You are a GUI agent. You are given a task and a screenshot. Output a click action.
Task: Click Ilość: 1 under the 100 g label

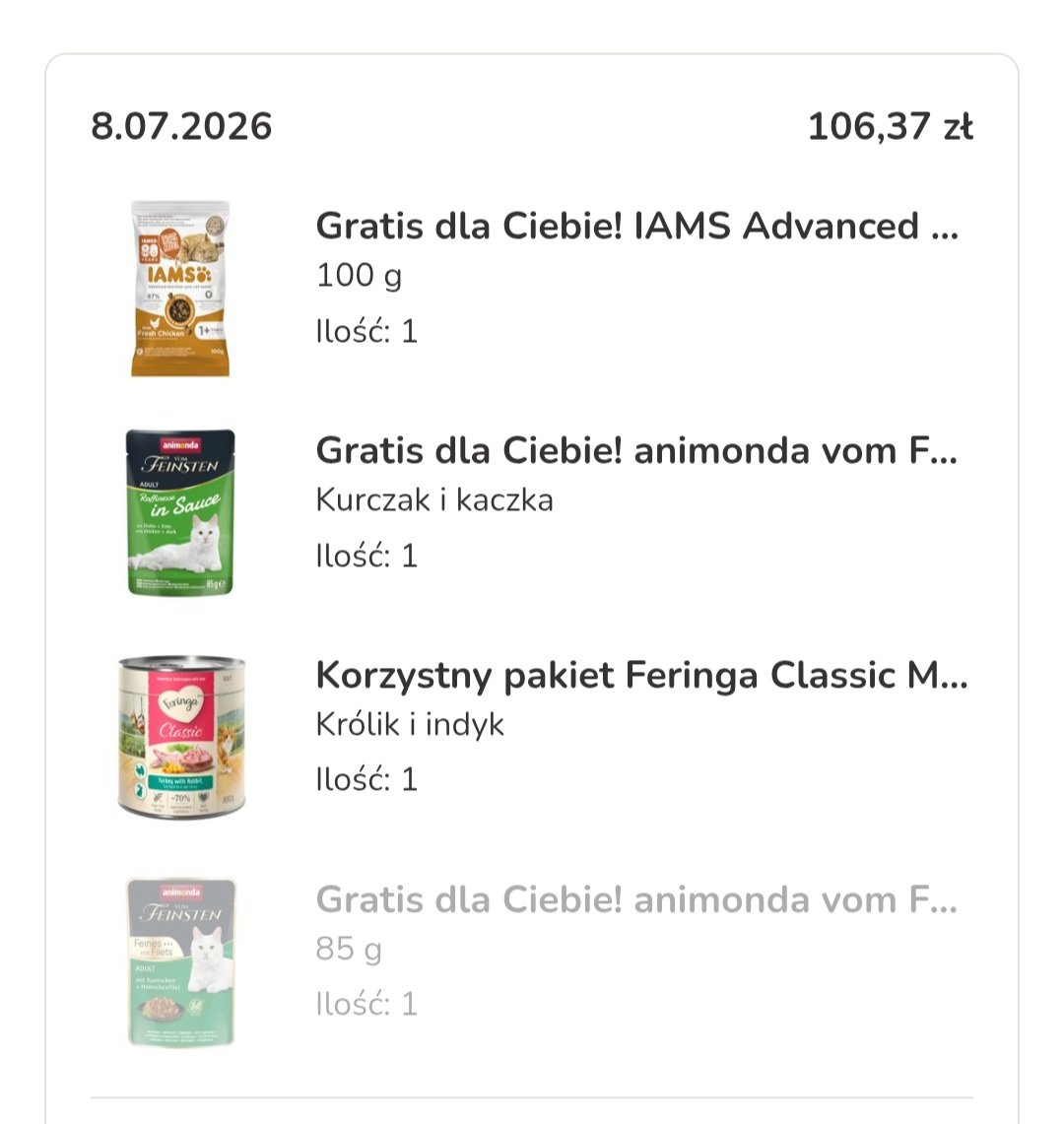366,331
